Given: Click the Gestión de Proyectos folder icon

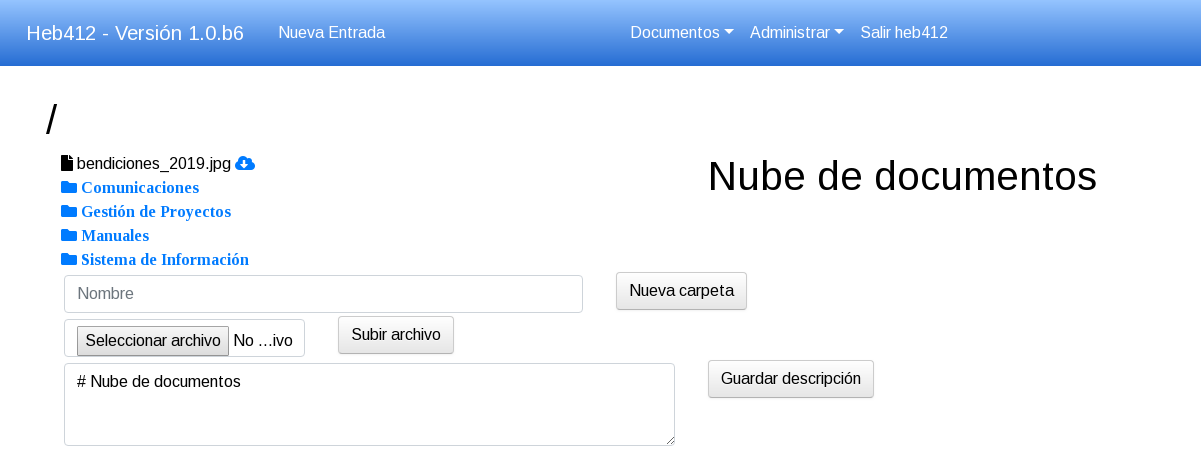Looking at the screenshot, I should pos(69,211).
